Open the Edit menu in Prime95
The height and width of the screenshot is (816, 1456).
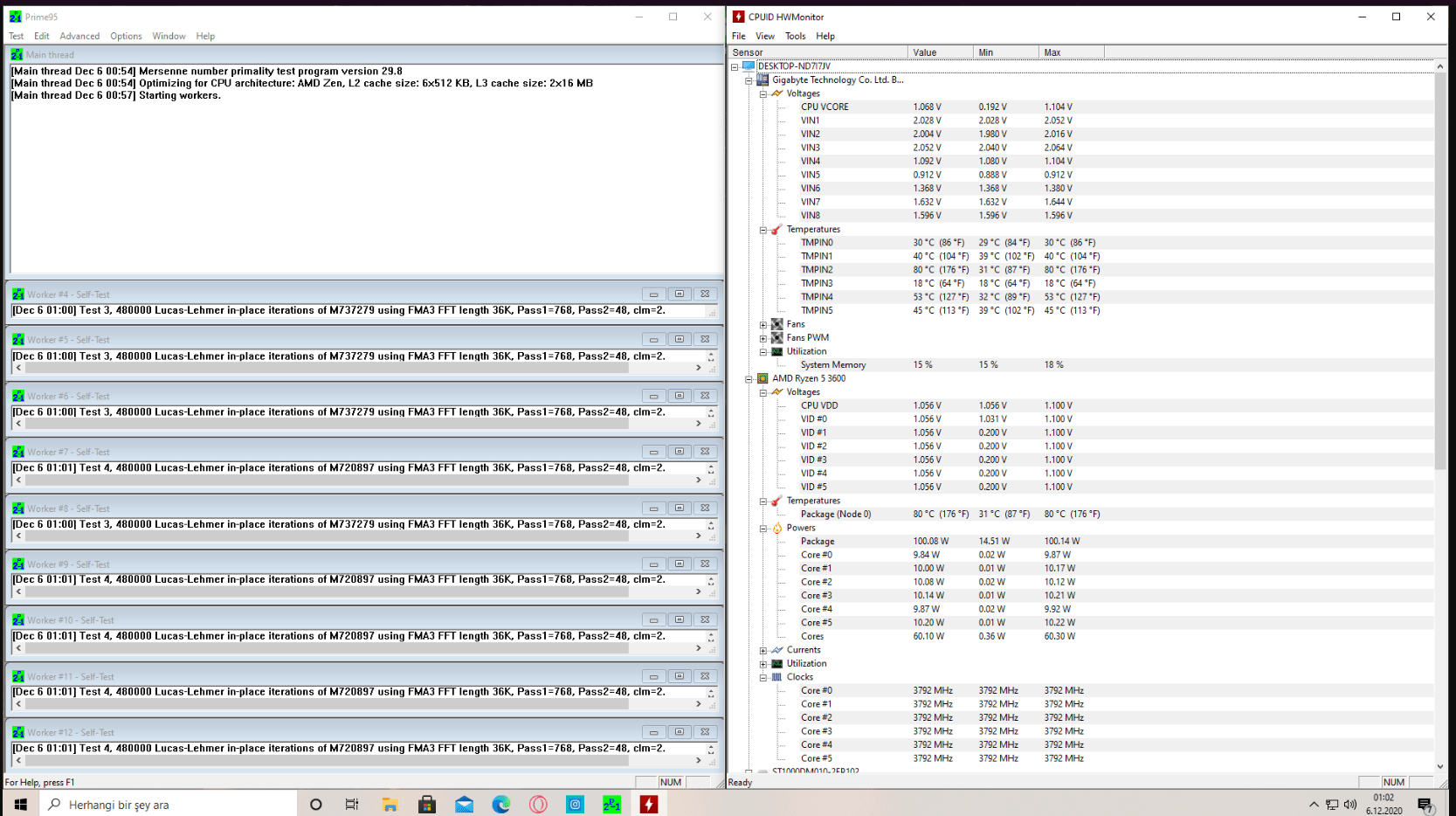pyautogui.click(x=42, y=36)
